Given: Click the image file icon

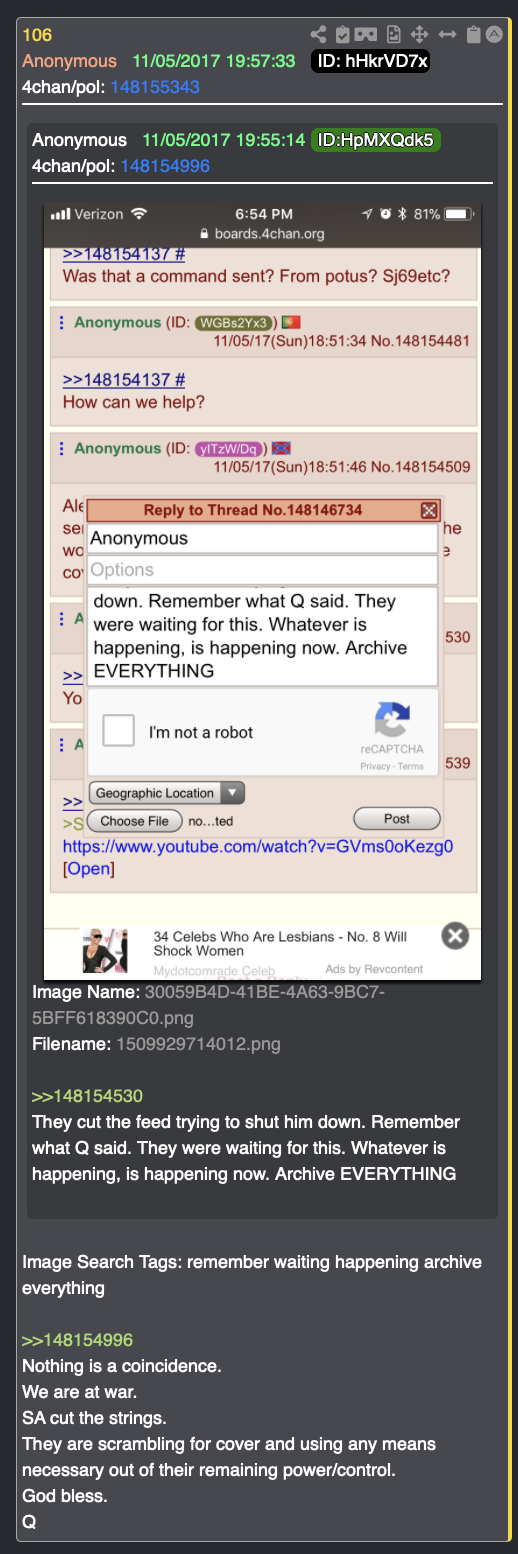Looking at the screenshot, I should (395, 35).
